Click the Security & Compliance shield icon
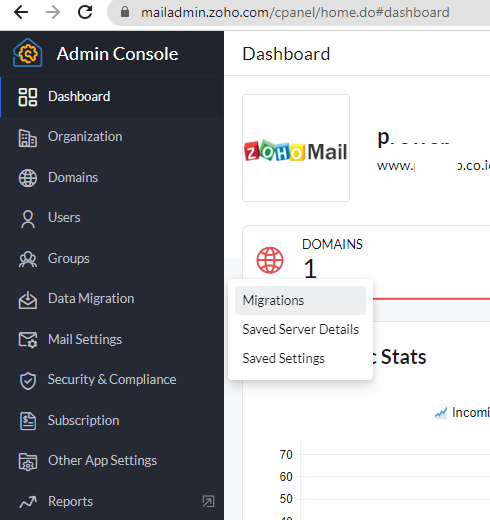 coord(28,380)
